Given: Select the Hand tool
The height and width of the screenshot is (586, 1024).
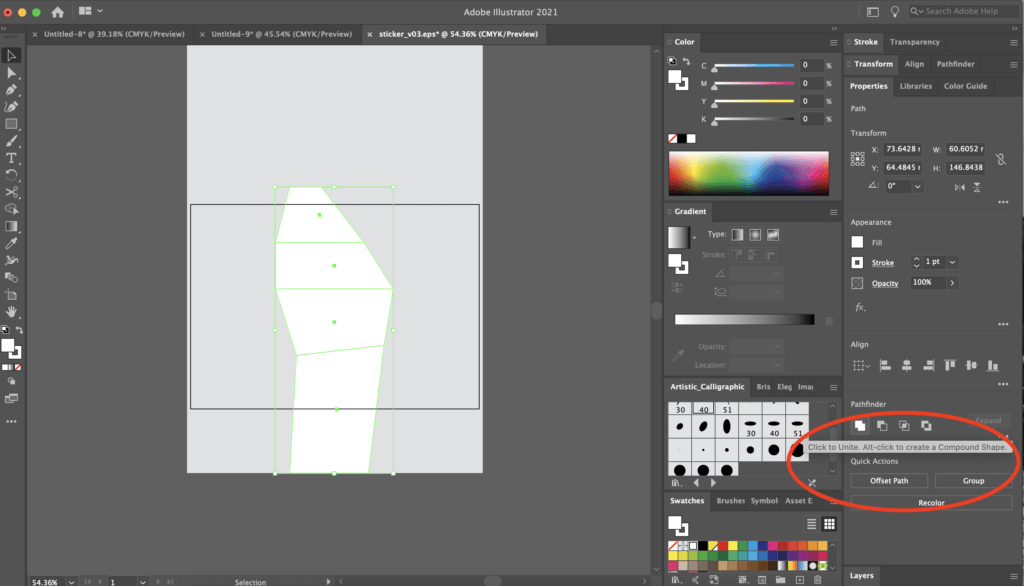Looking at the screenshot, I should pyautogui.click(x=11, y=312).
